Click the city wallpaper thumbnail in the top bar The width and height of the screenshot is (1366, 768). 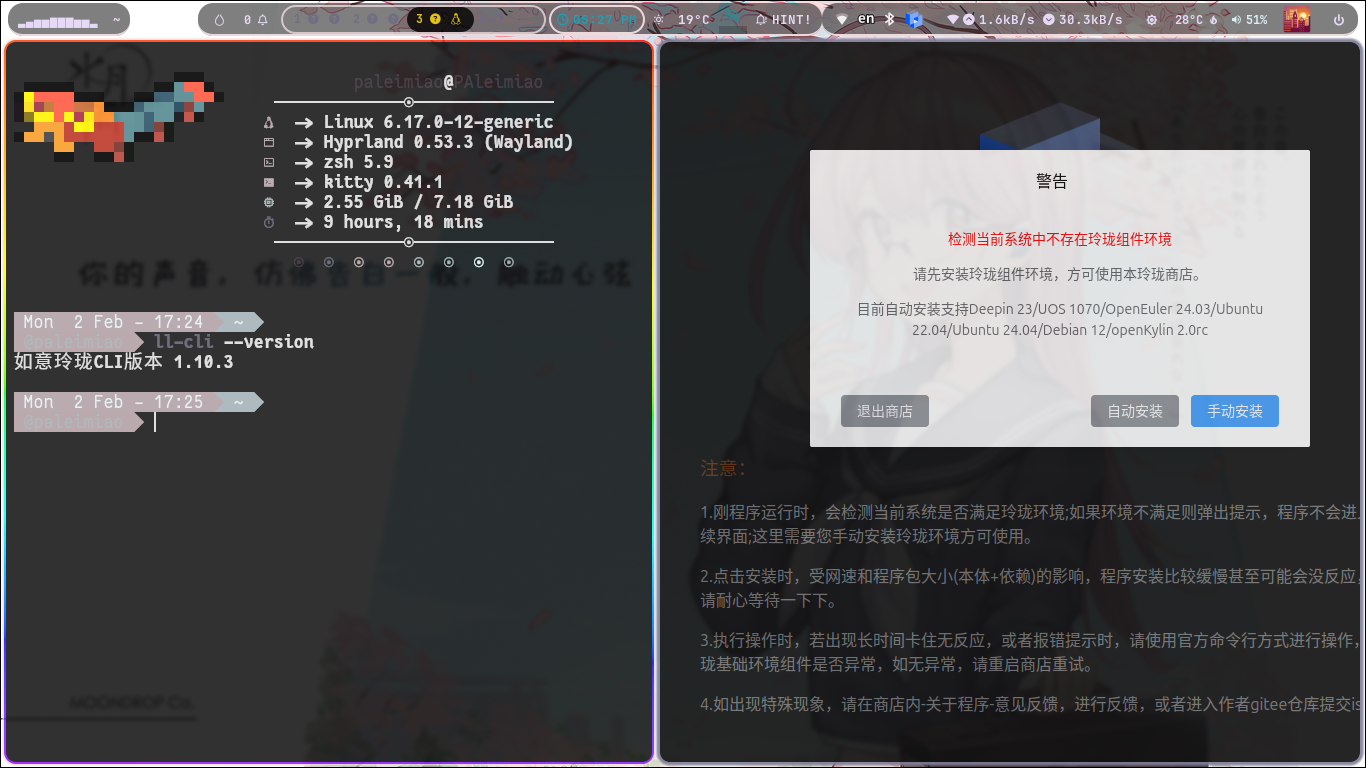1297,19
